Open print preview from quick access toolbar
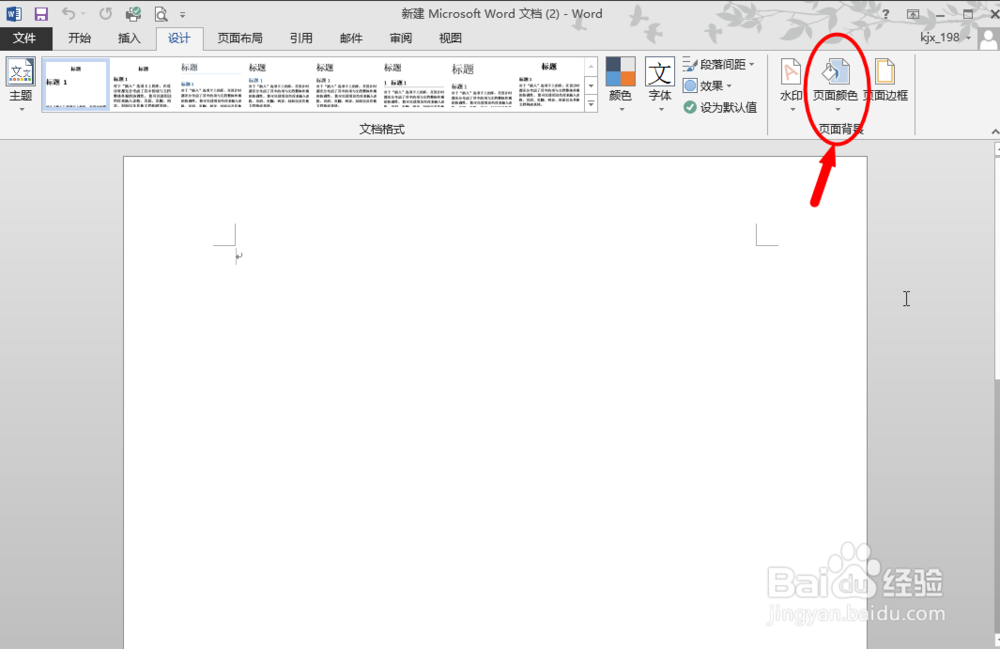This screenshot has height=649, width=1000. pos(161,13)
